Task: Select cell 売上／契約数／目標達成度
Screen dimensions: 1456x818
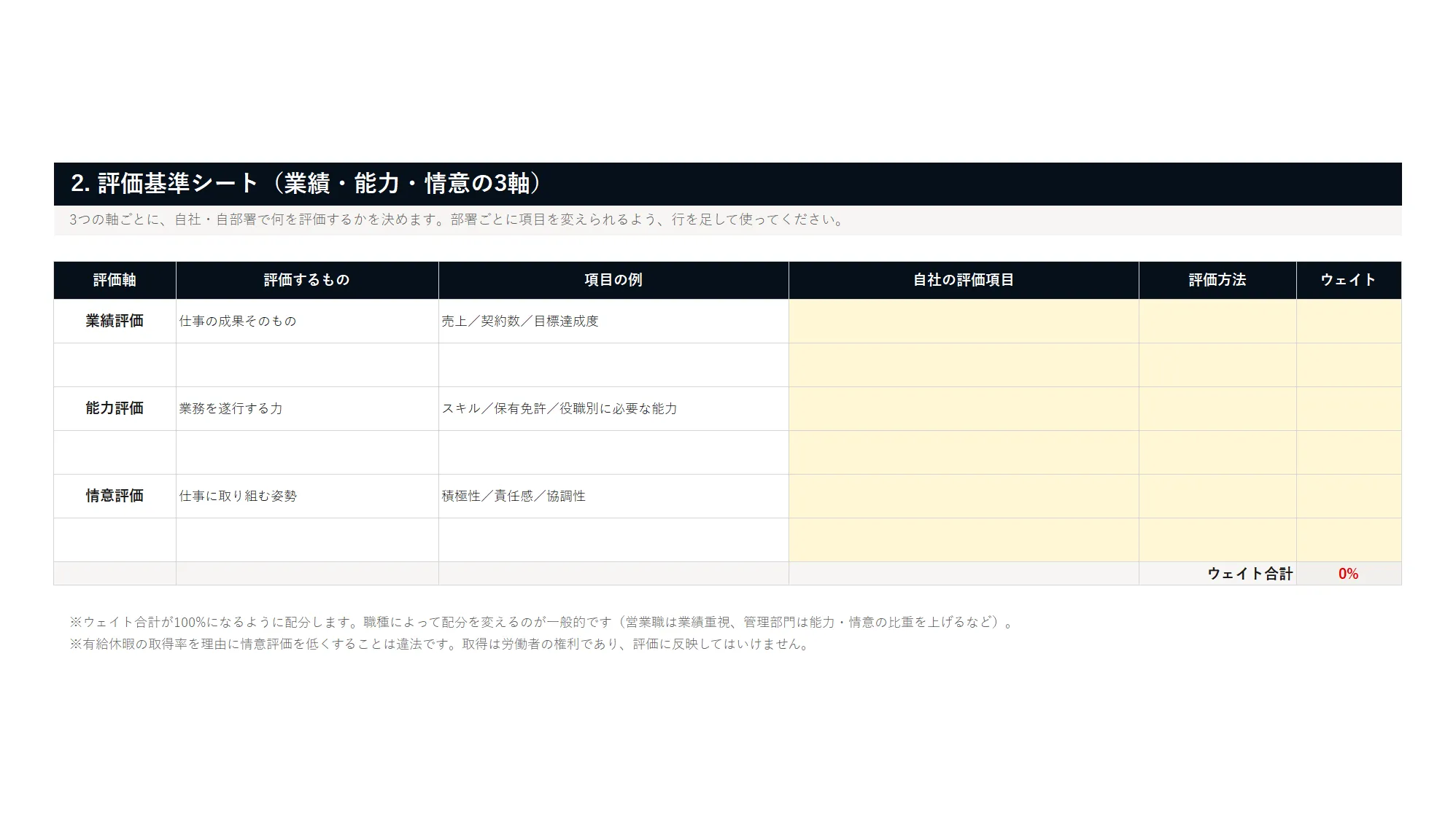Action: click(613, 321)
